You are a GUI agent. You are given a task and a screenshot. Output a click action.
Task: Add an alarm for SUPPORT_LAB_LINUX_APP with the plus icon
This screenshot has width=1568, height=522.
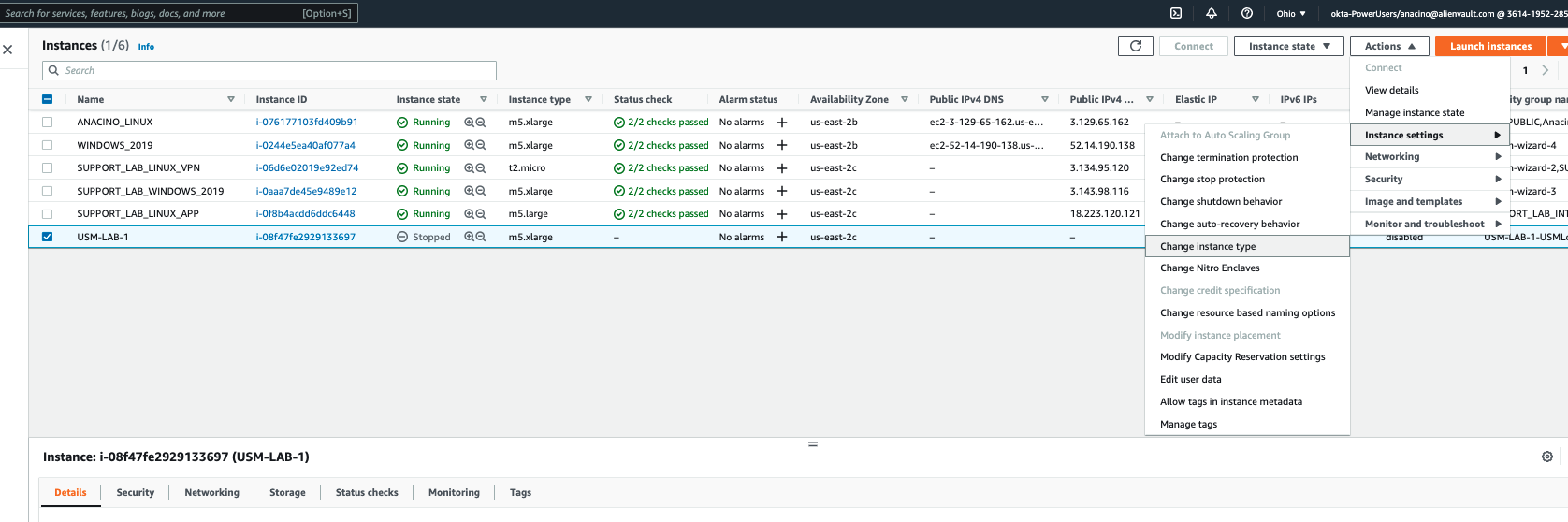[782, 213]
